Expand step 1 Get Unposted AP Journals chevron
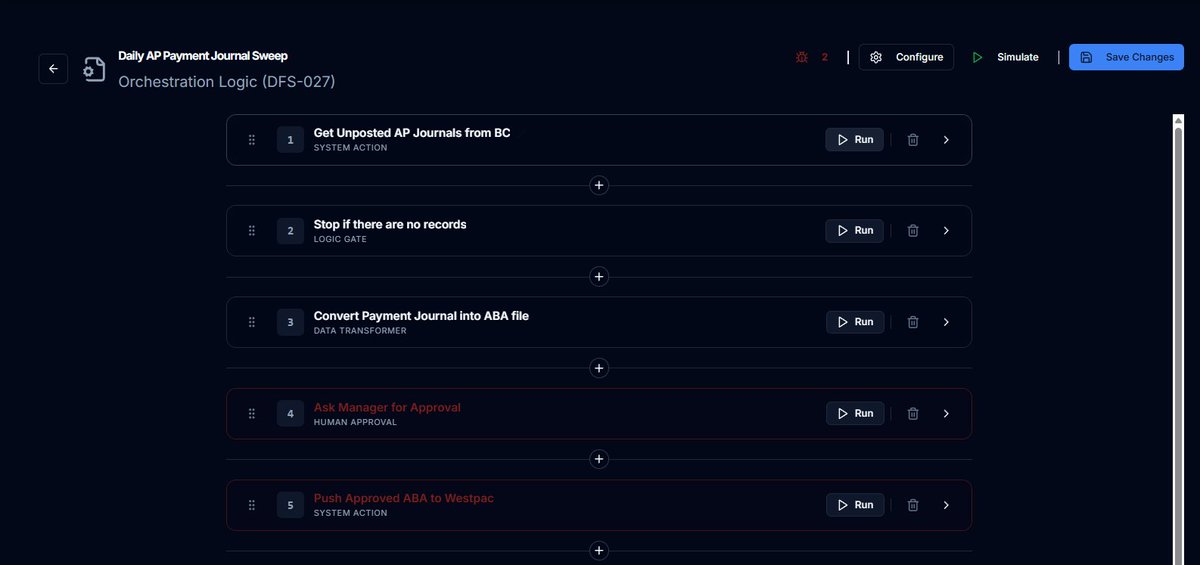 point(946,140)
